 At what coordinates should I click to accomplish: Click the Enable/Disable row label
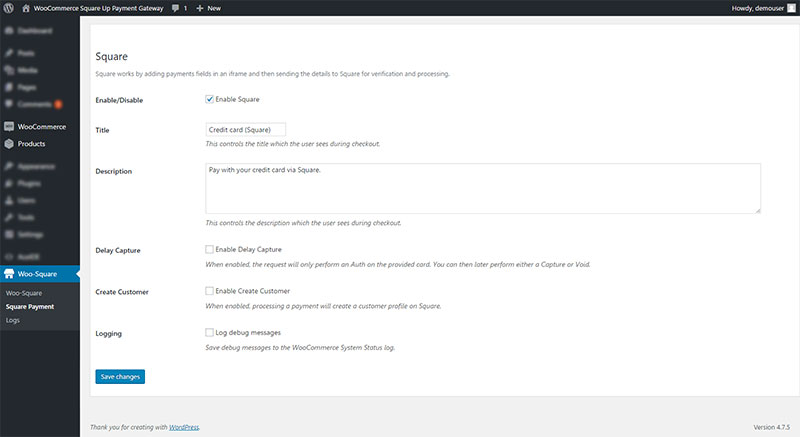pos(119,100)
